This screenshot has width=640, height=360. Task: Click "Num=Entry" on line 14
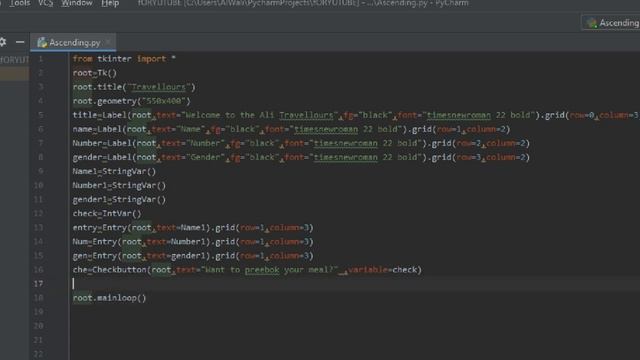click(95, 242)
